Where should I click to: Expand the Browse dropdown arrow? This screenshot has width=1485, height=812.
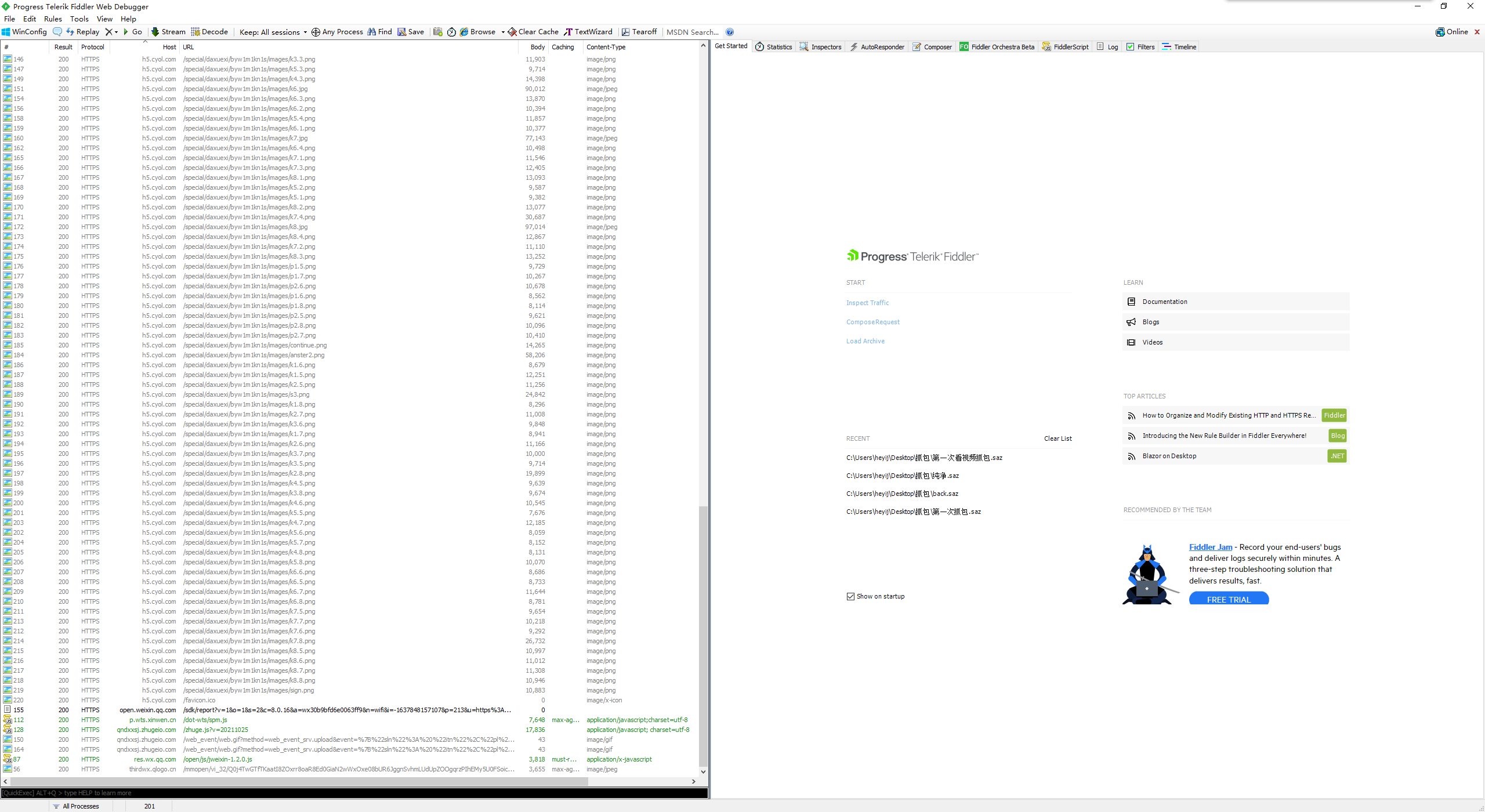(x=503, y=32)
